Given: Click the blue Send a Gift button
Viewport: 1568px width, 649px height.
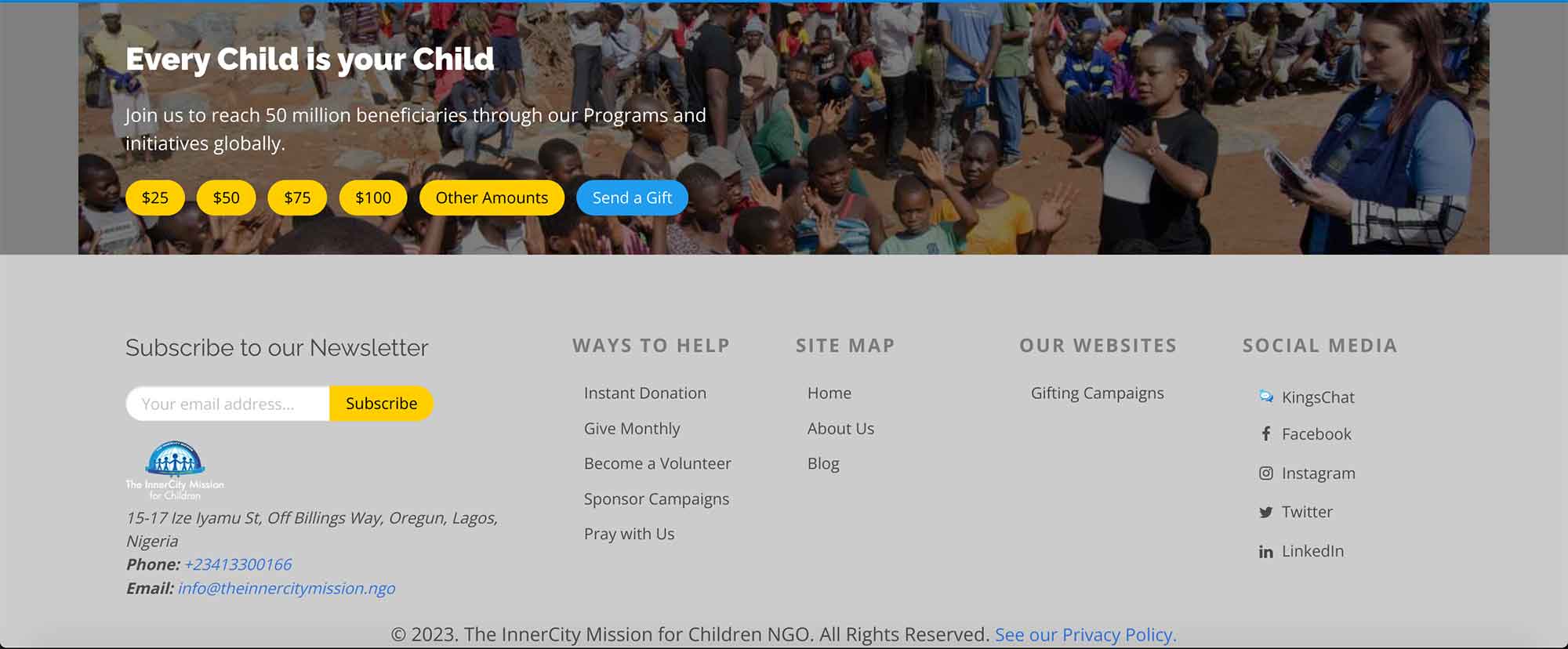Looking at the screenshot, I should 632,198.
